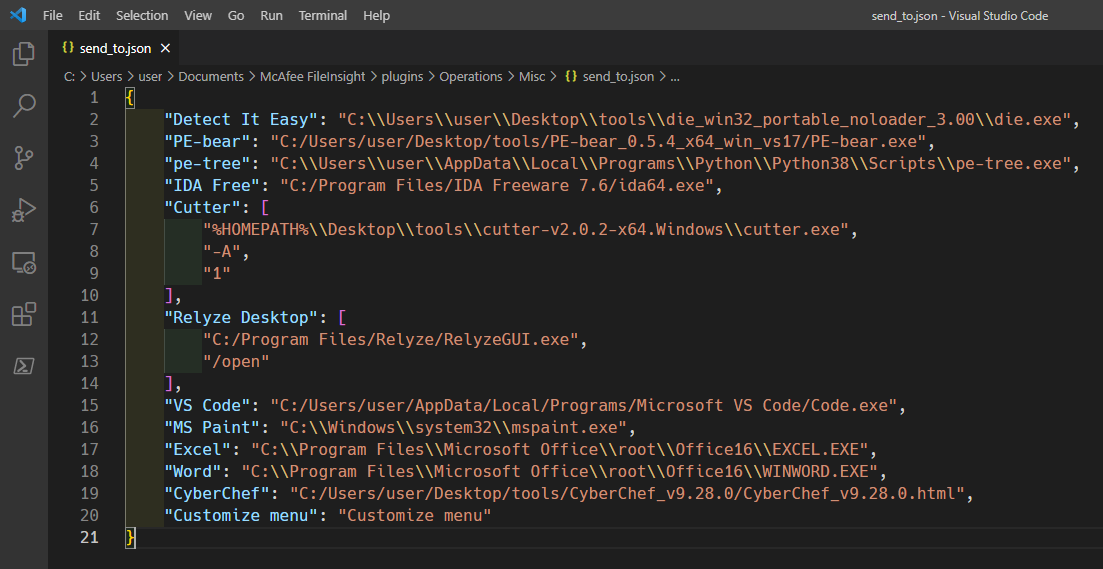Click the opening curly brace on line 1
Viewport: 1103px width, 569px height.
pyautogui.click(x=129, y=97)
